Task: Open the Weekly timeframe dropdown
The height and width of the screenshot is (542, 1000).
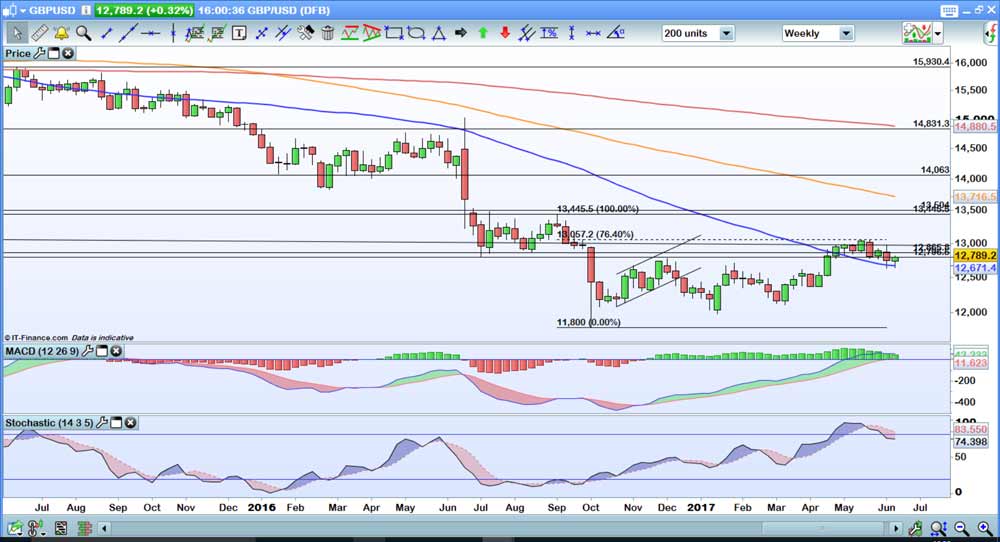Action: click(846, 33)
